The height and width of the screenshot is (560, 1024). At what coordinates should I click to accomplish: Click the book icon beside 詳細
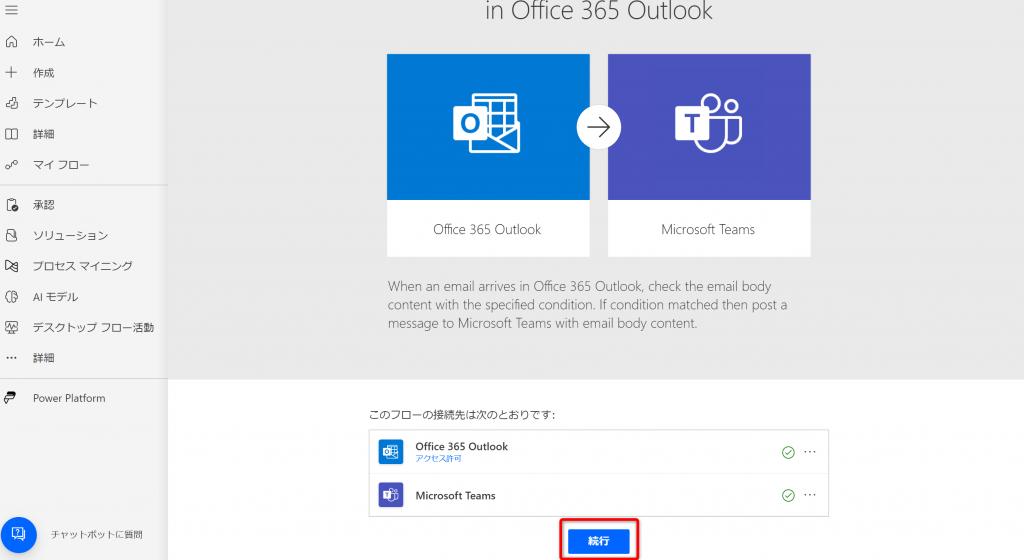point(11,134)
